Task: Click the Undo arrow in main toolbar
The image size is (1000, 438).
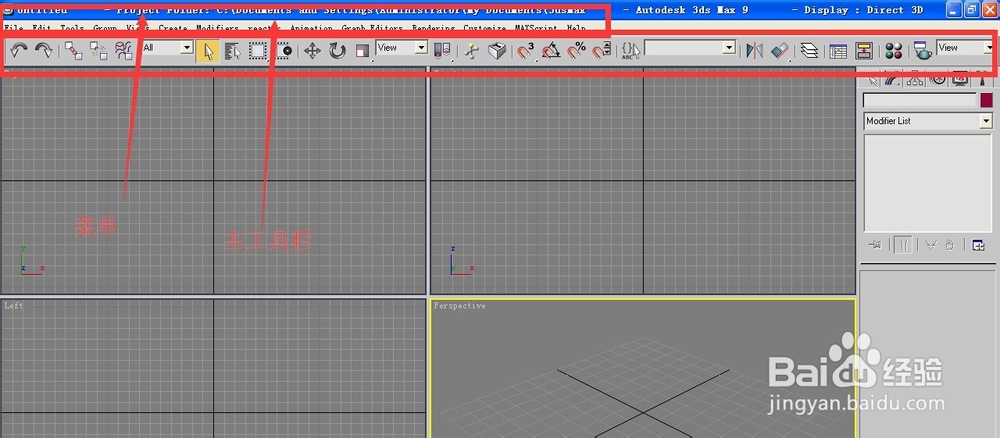Action: pos(18,51)
